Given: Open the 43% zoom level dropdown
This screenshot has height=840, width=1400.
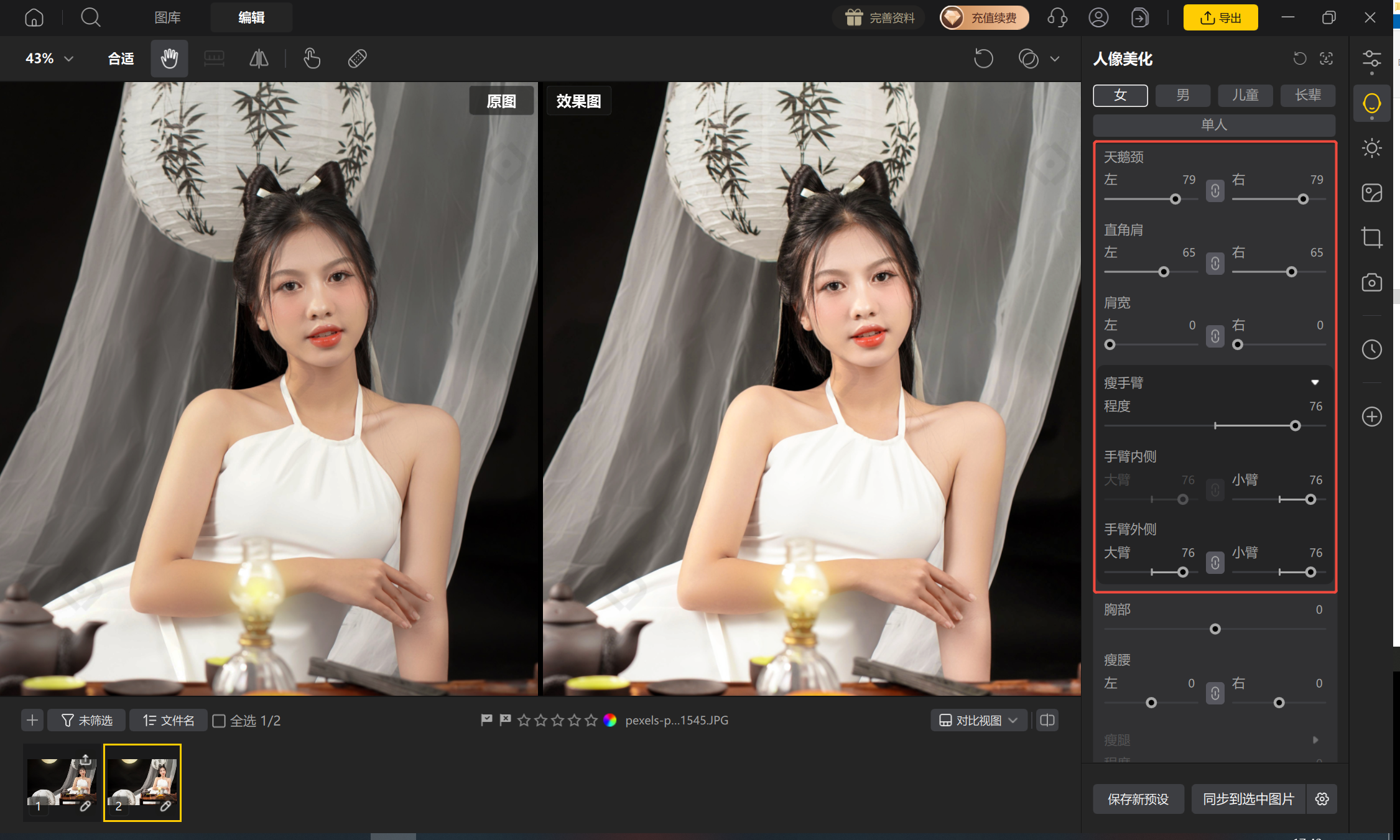Looking at the screenshot, I should (50, 58).
